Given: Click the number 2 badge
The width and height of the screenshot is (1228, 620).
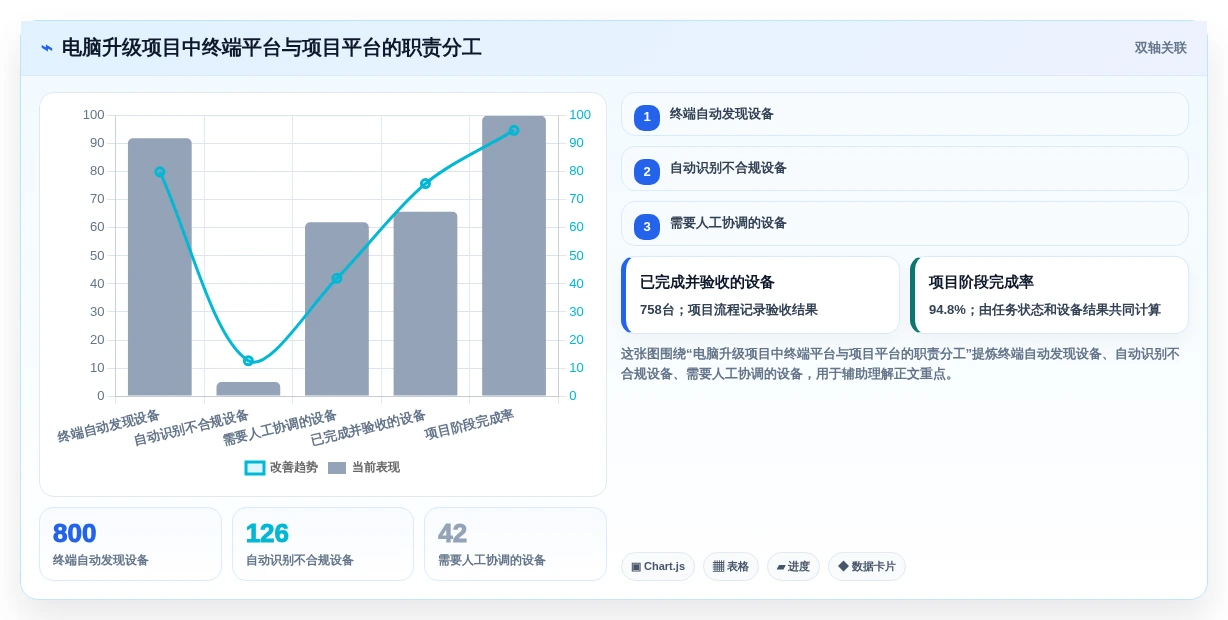Looking at the screenshot, I should [647, 172].
